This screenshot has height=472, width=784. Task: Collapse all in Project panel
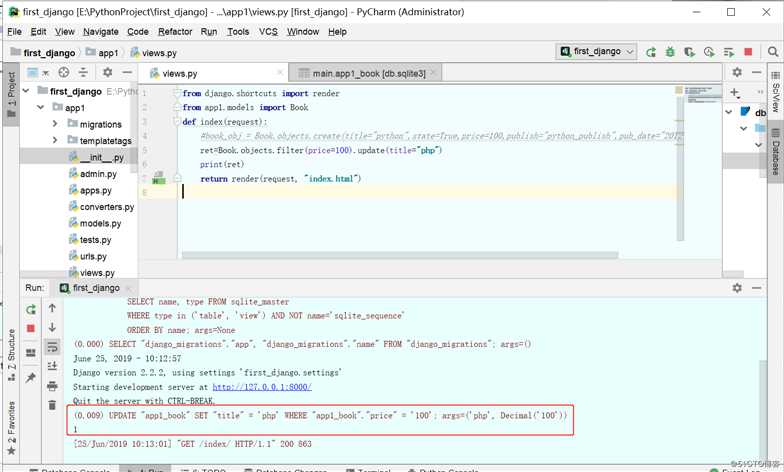(x=83, y=72)
